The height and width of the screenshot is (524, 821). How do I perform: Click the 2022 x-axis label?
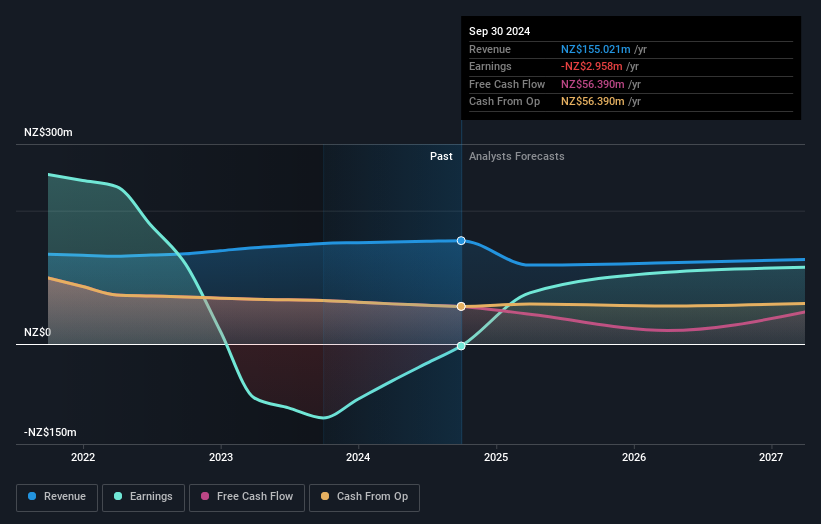pyautogui.click(x=83, y=457)
